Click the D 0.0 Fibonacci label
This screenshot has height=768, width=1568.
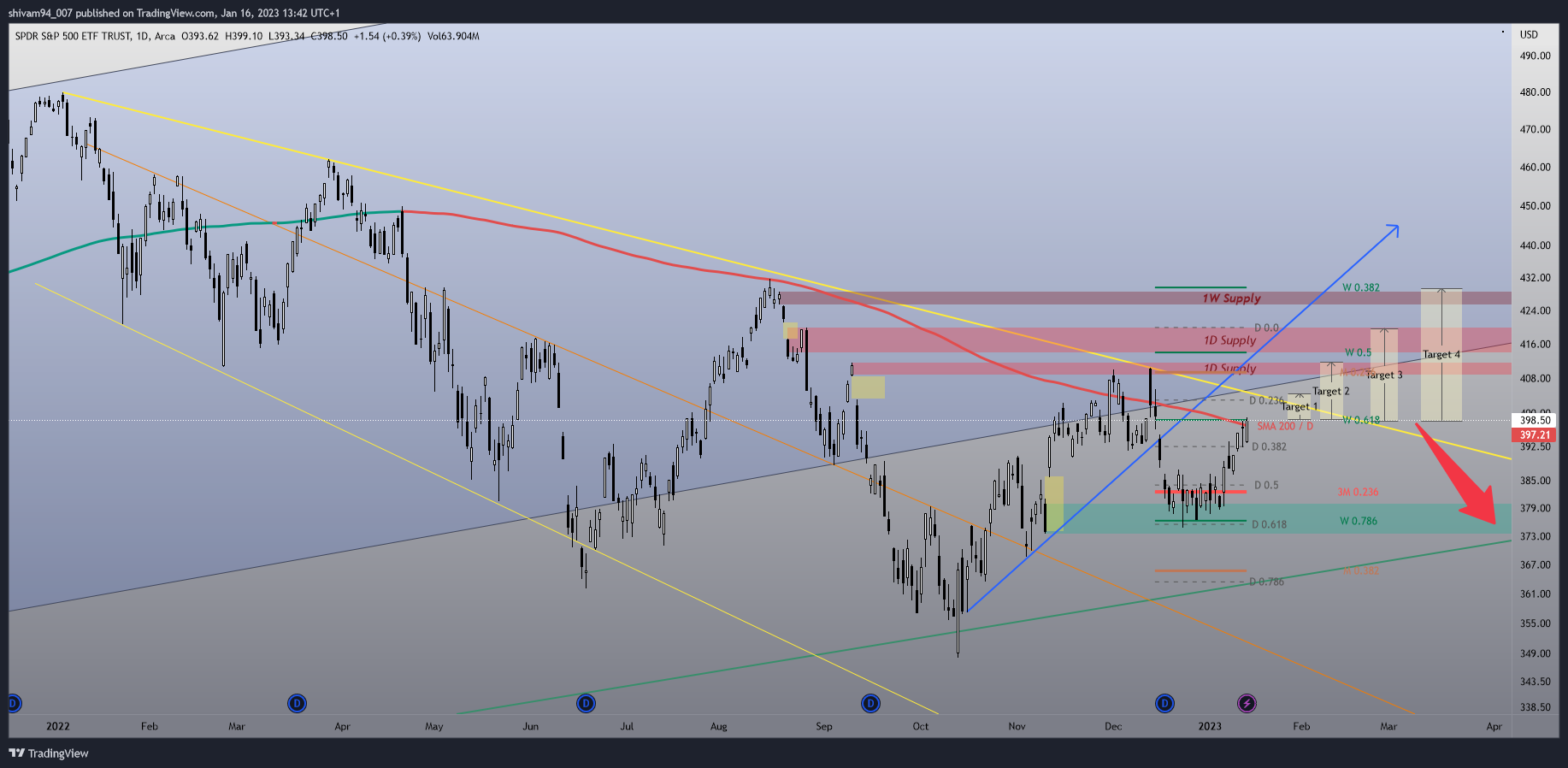pos(1266,328)
